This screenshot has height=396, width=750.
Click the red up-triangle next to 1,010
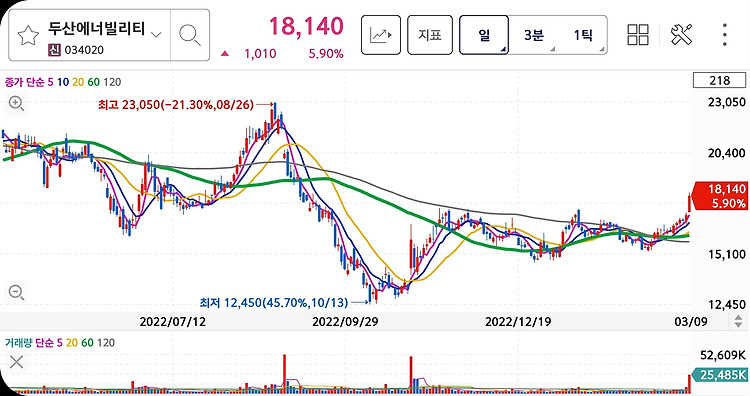[225, 54]
